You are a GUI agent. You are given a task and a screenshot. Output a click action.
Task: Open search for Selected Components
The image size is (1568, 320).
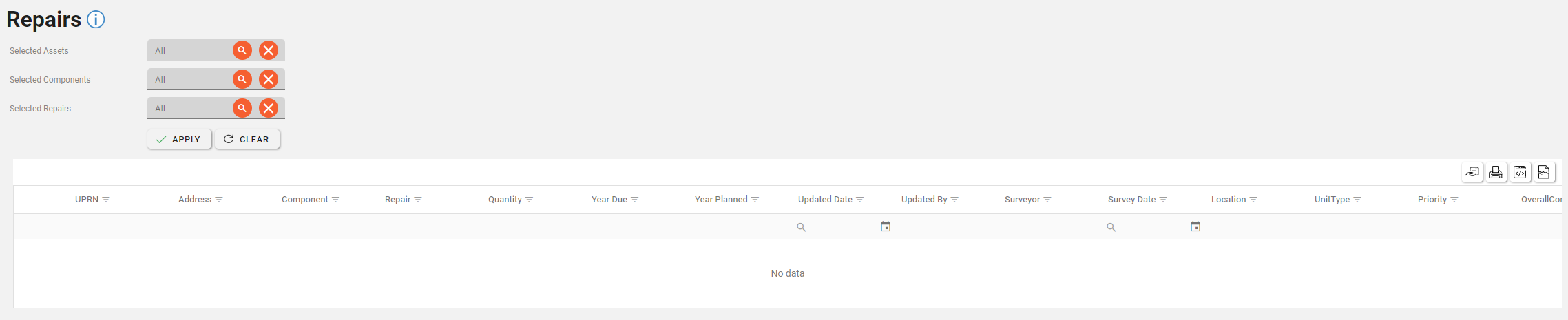(242, 79)
